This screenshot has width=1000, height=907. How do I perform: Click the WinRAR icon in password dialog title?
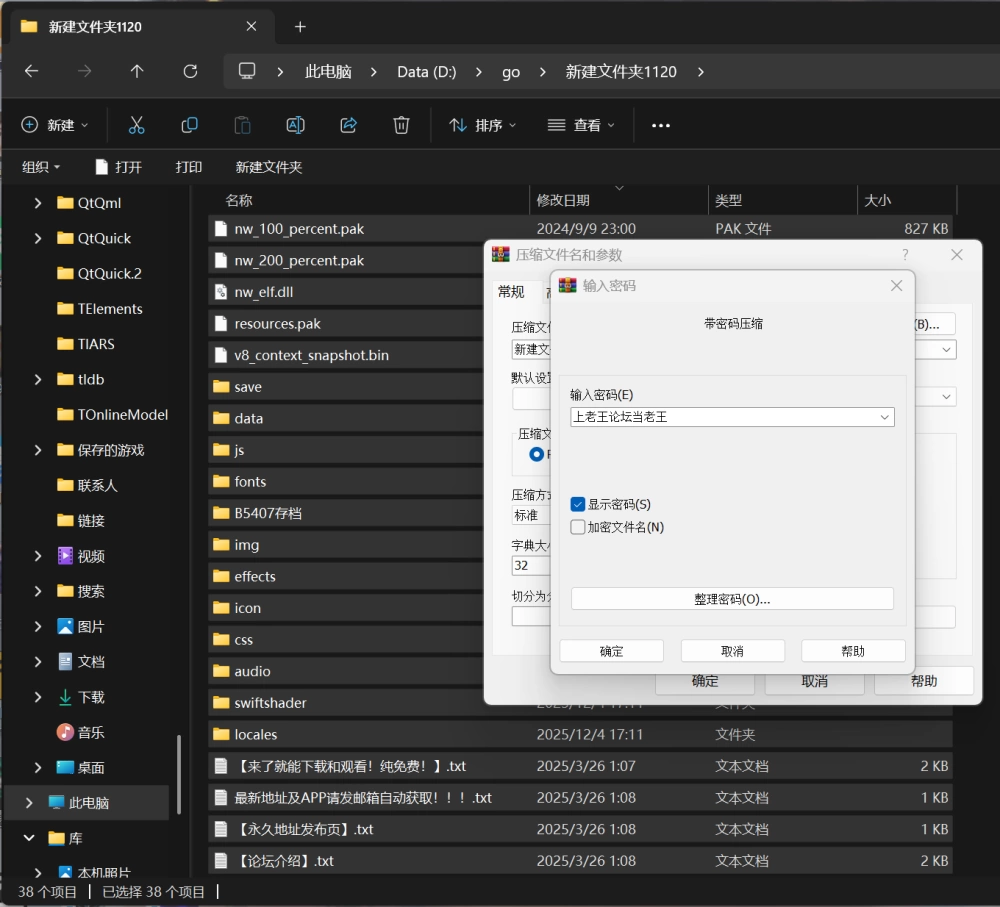[x=567, y=285]
